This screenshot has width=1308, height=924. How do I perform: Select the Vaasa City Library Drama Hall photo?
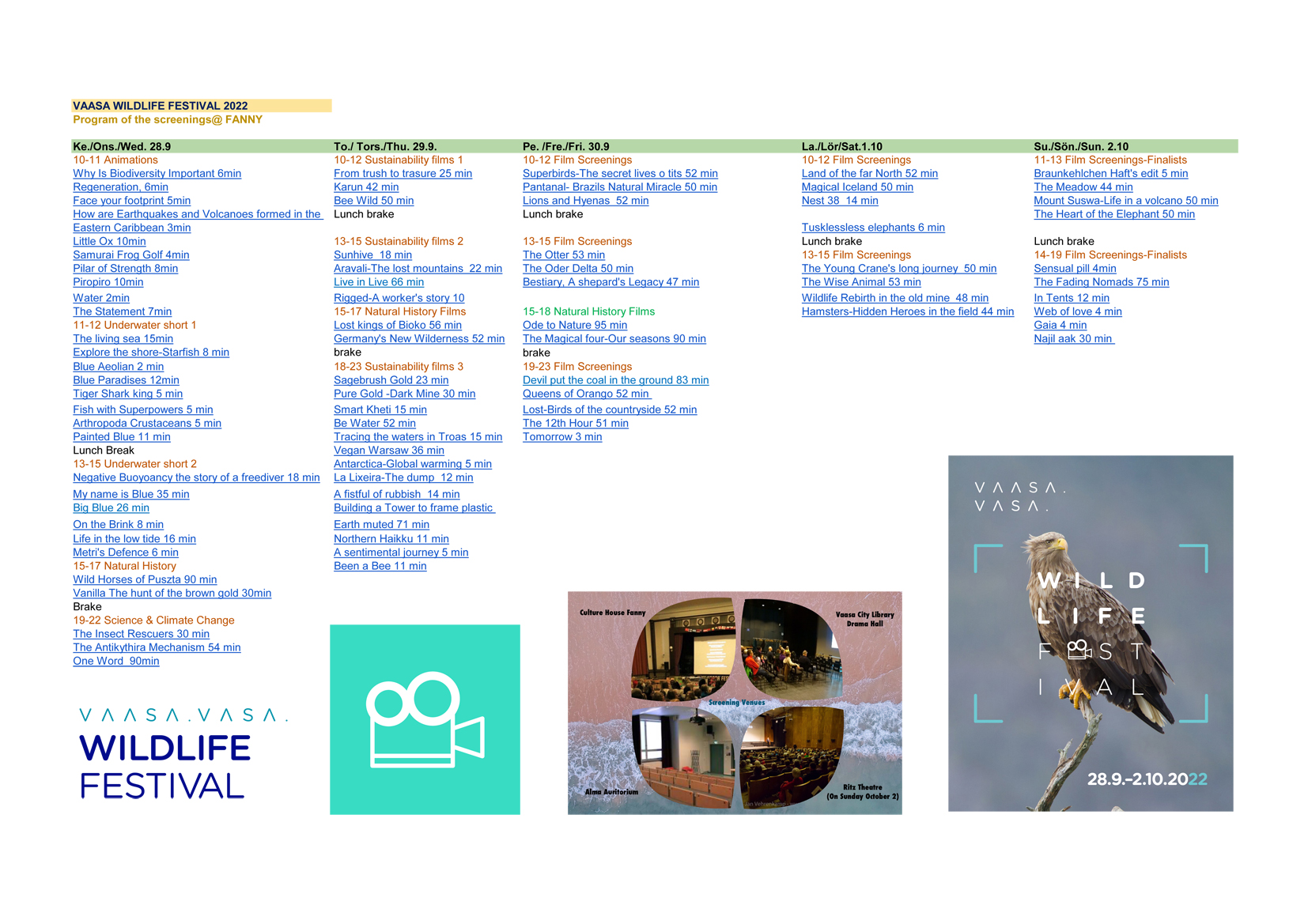791,648
